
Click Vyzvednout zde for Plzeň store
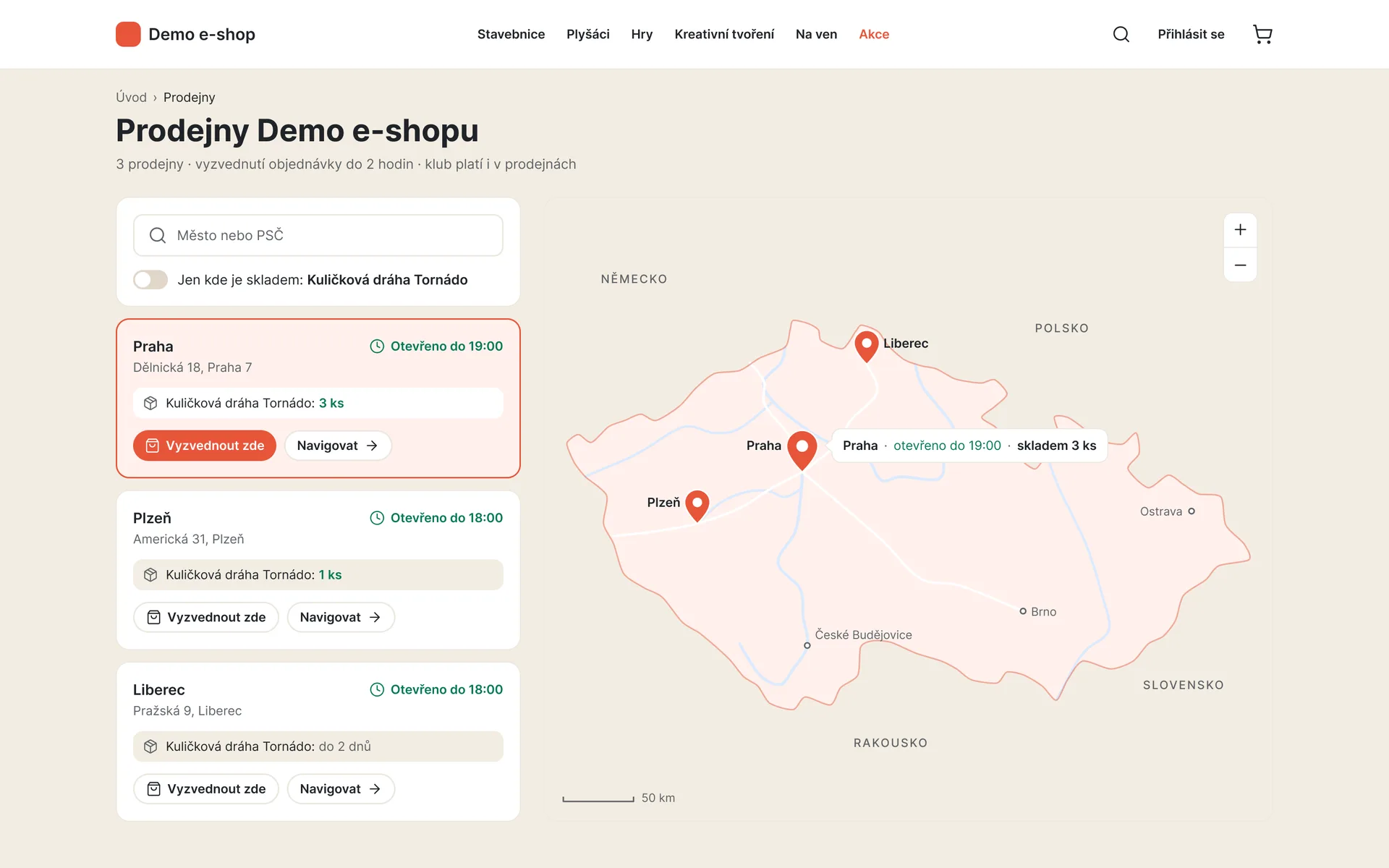[206, 617]
